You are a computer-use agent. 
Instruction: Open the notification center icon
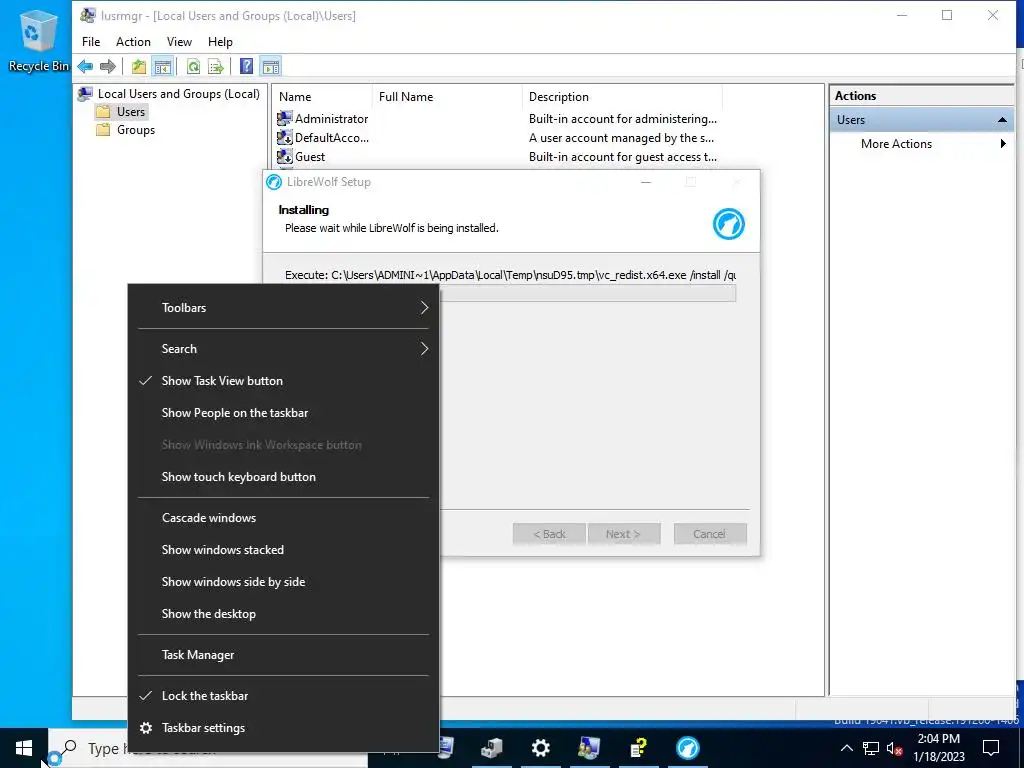[x=991, y=748]
